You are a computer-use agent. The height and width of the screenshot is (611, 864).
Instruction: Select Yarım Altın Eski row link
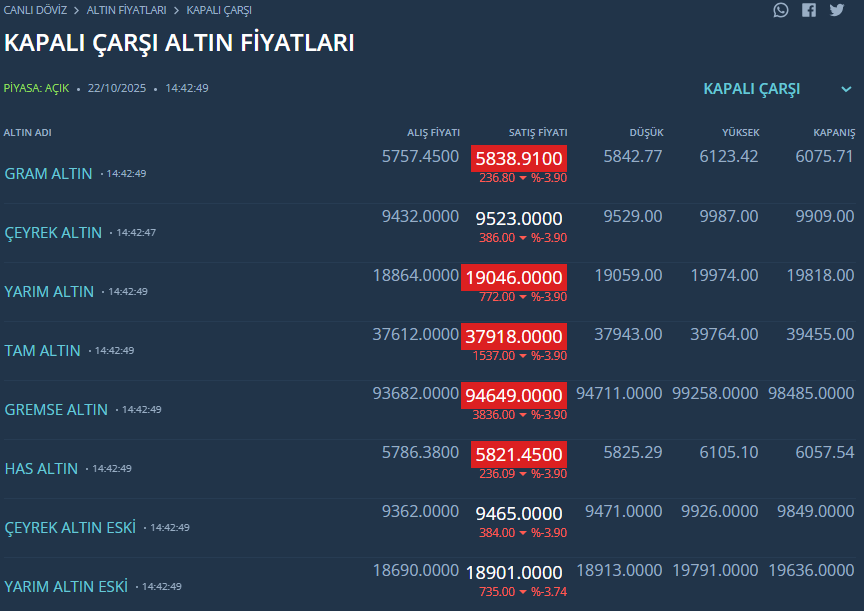tap(66, 587)
